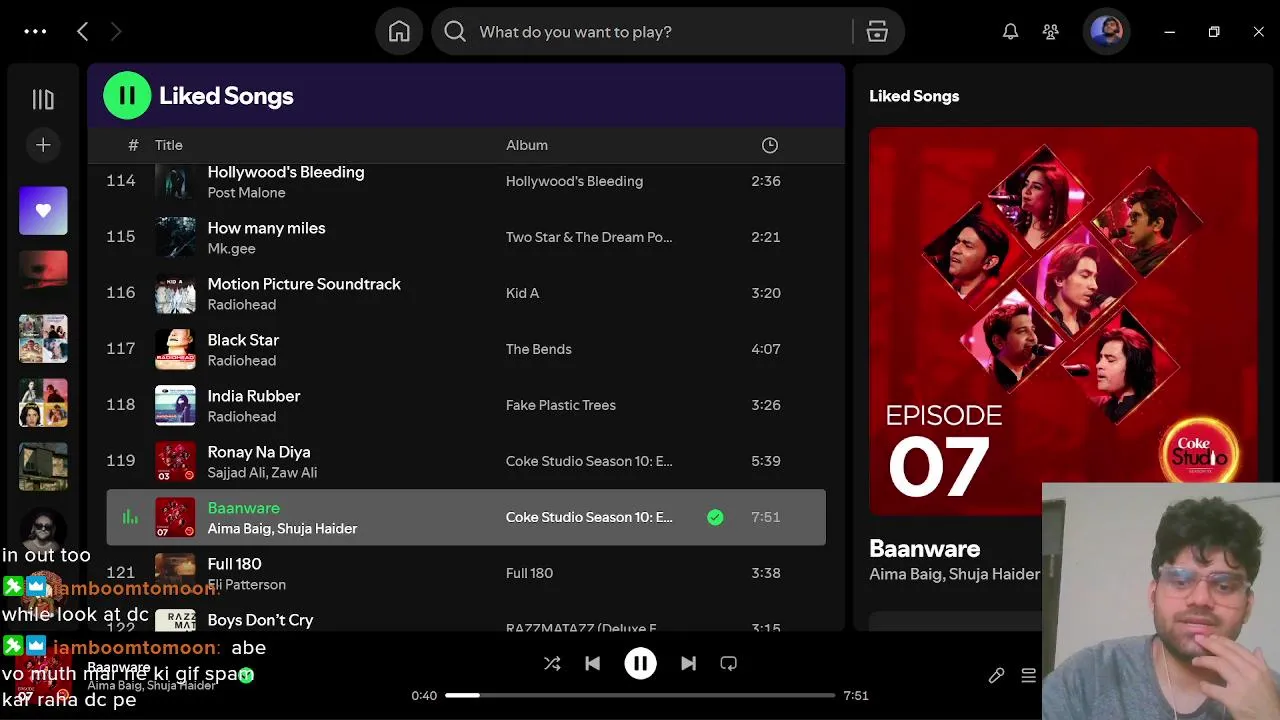Click duration 5:39 of Ronay Na Diya
Screen dimensions: 1280x720
(766, 461)
